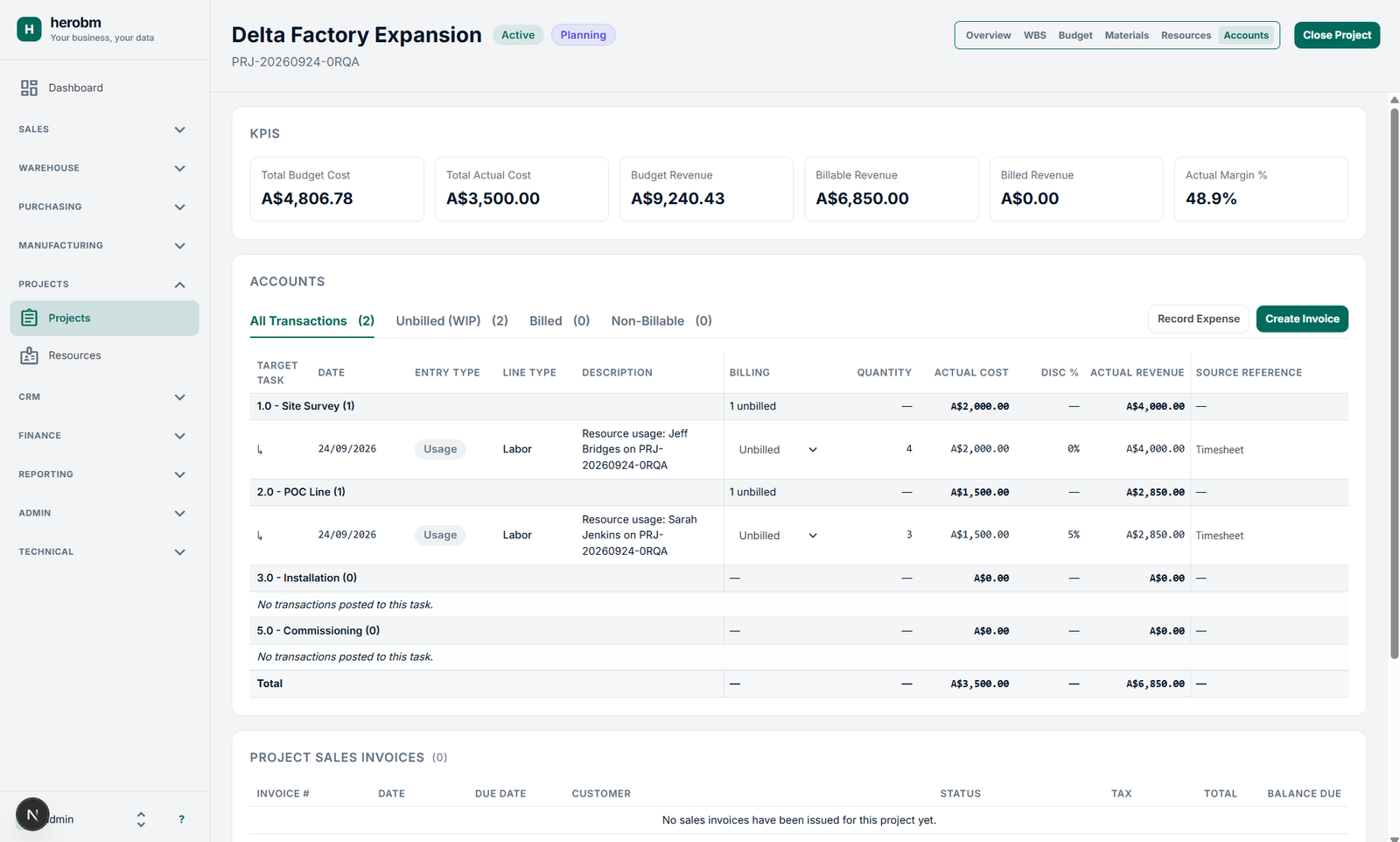Click the Usage tag in Jeff Bridges row
Viewport: 1400px width, 842px height.
point(440,449)
